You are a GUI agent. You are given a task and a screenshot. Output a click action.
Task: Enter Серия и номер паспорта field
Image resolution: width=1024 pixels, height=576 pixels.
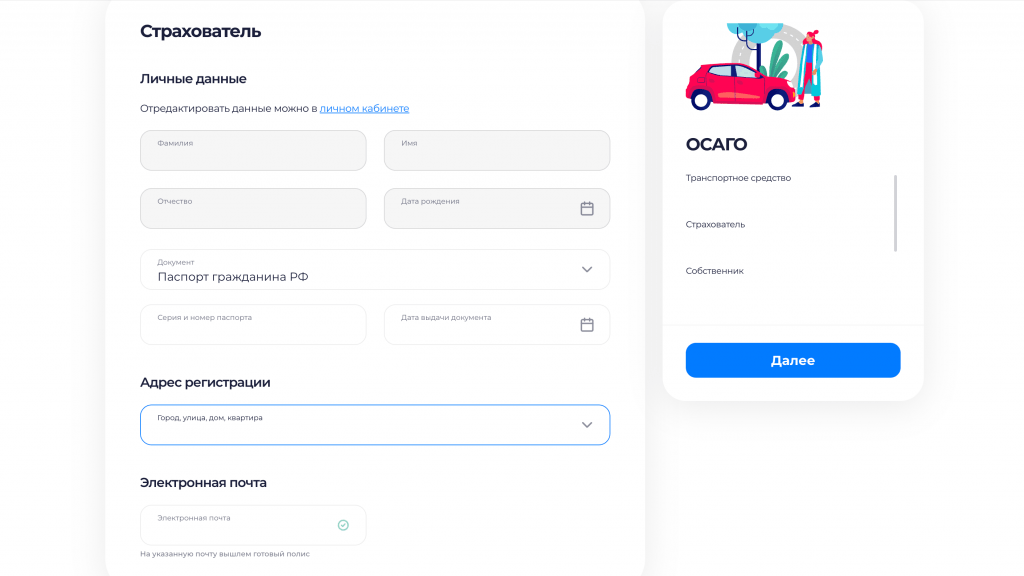(253, 325)
